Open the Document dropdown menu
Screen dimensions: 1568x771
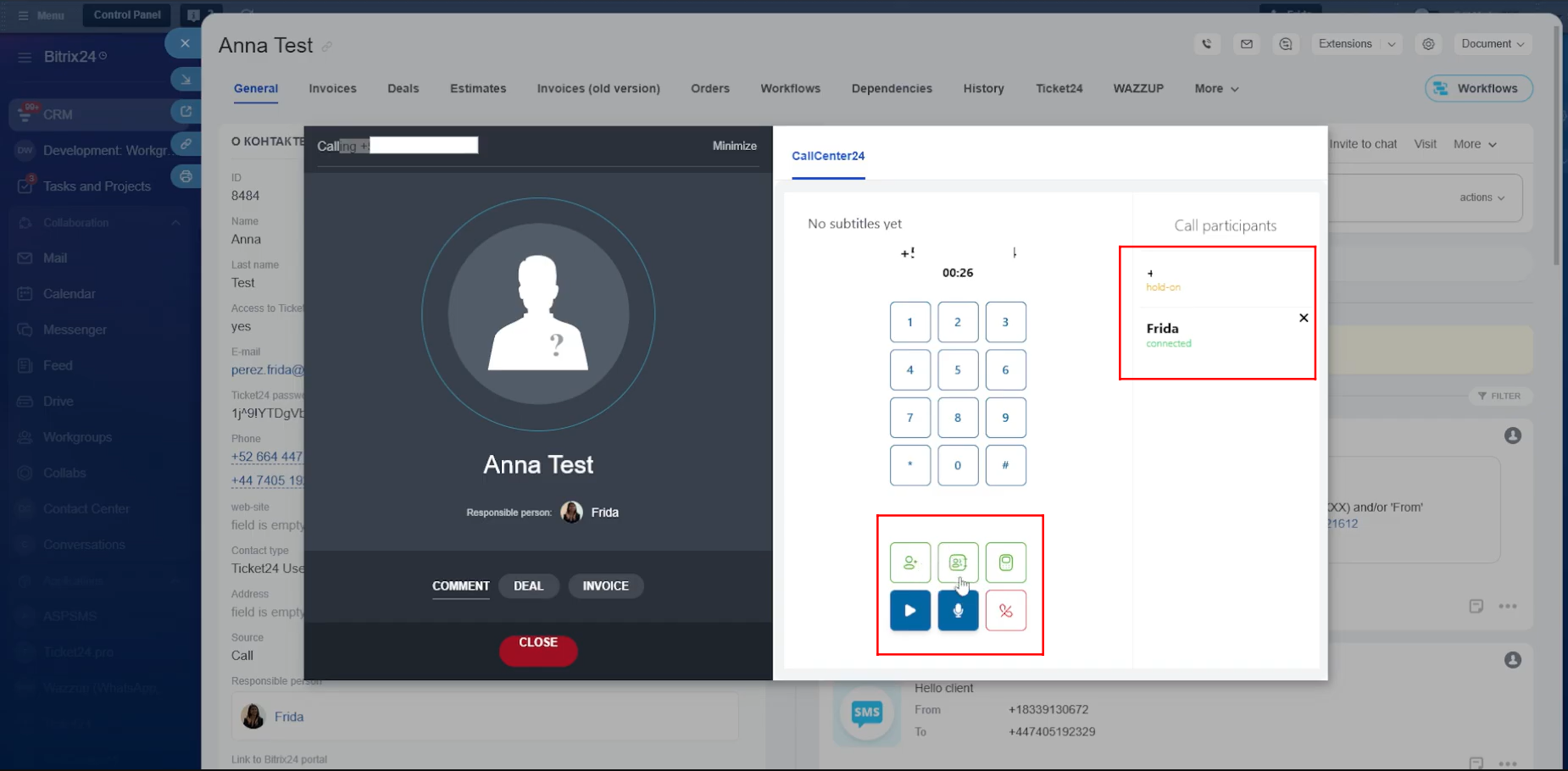1493,44
